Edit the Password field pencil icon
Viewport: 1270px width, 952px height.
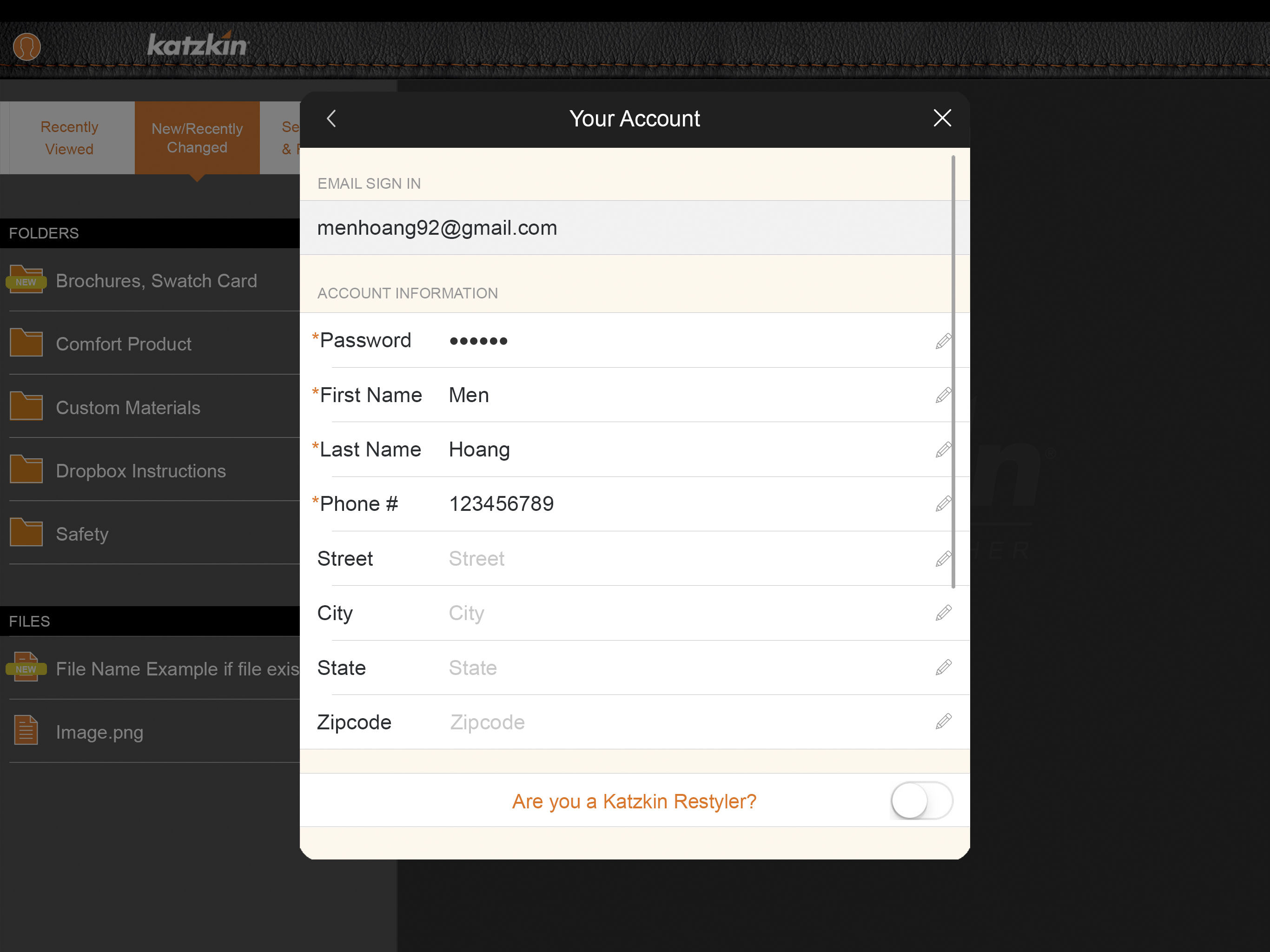click(943, 341)
